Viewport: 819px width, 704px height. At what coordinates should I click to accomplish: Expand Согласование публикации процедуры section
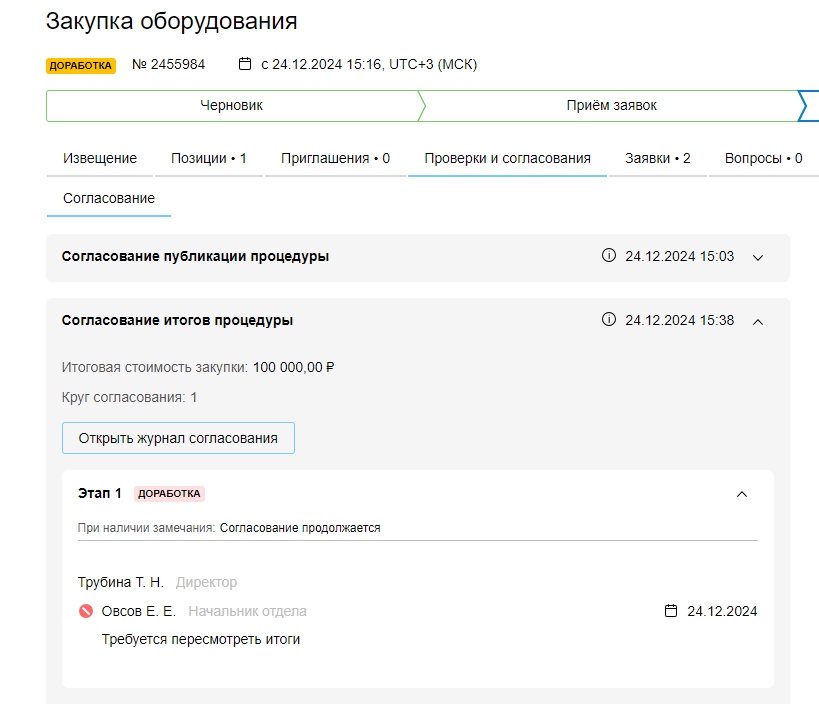(x=758, y=257)
